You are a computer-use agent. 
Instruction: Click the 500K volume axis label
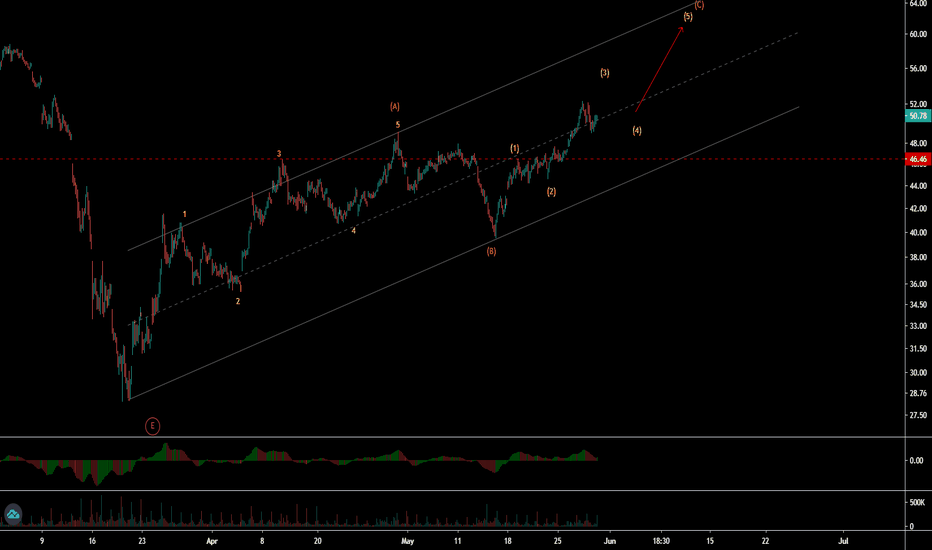(x=917, y=502)
